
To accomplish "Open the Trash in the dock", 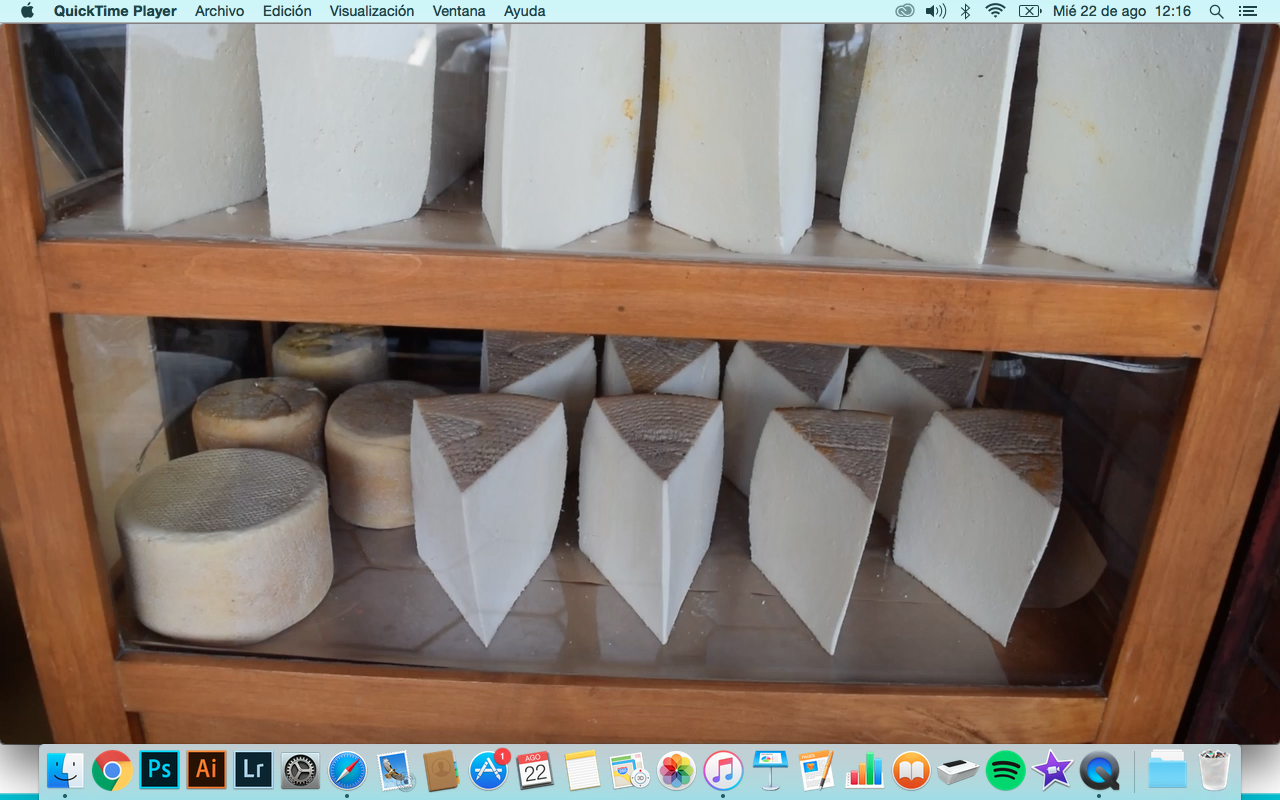I will [x=1214, y=770].
